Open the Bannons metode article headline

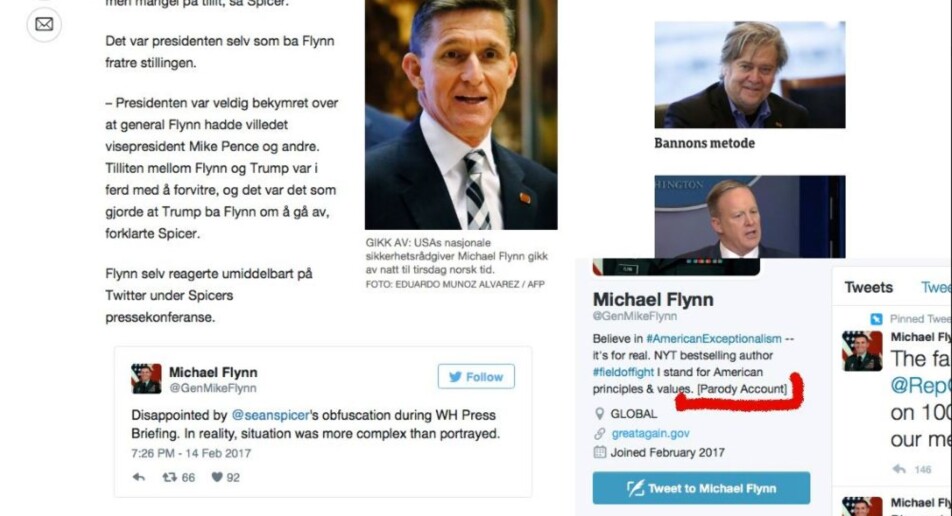click(x=704, y=143)
